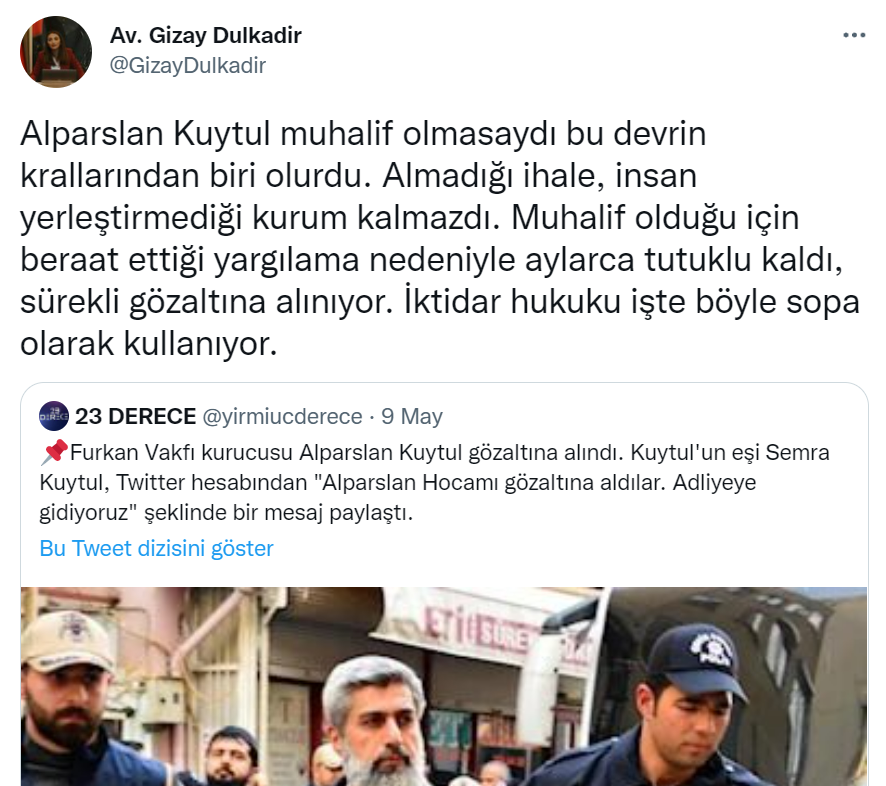Open the Av. Gizay Dulkadir display name
The height and width of the screenshot is (786, 886).
click(206, 35)
